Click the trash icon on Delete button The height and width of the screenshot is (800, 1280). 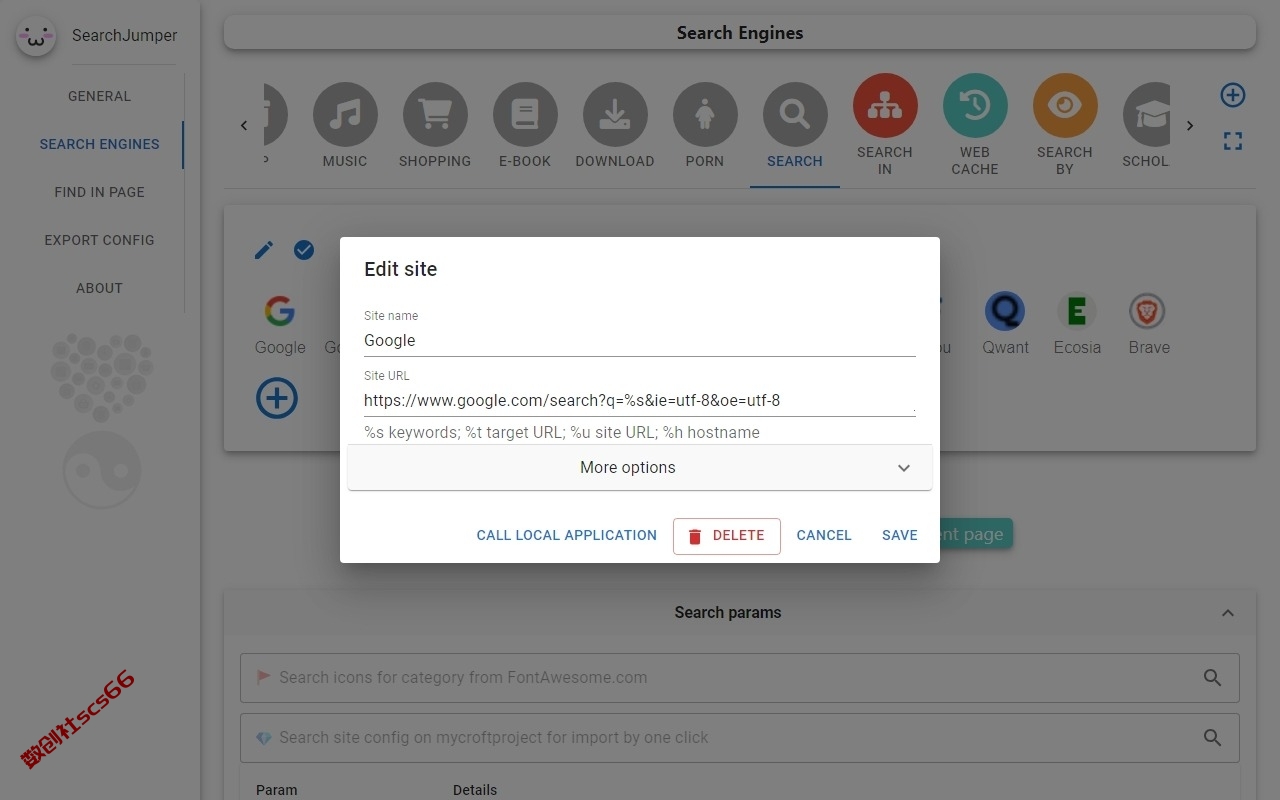tap(695, 536)
